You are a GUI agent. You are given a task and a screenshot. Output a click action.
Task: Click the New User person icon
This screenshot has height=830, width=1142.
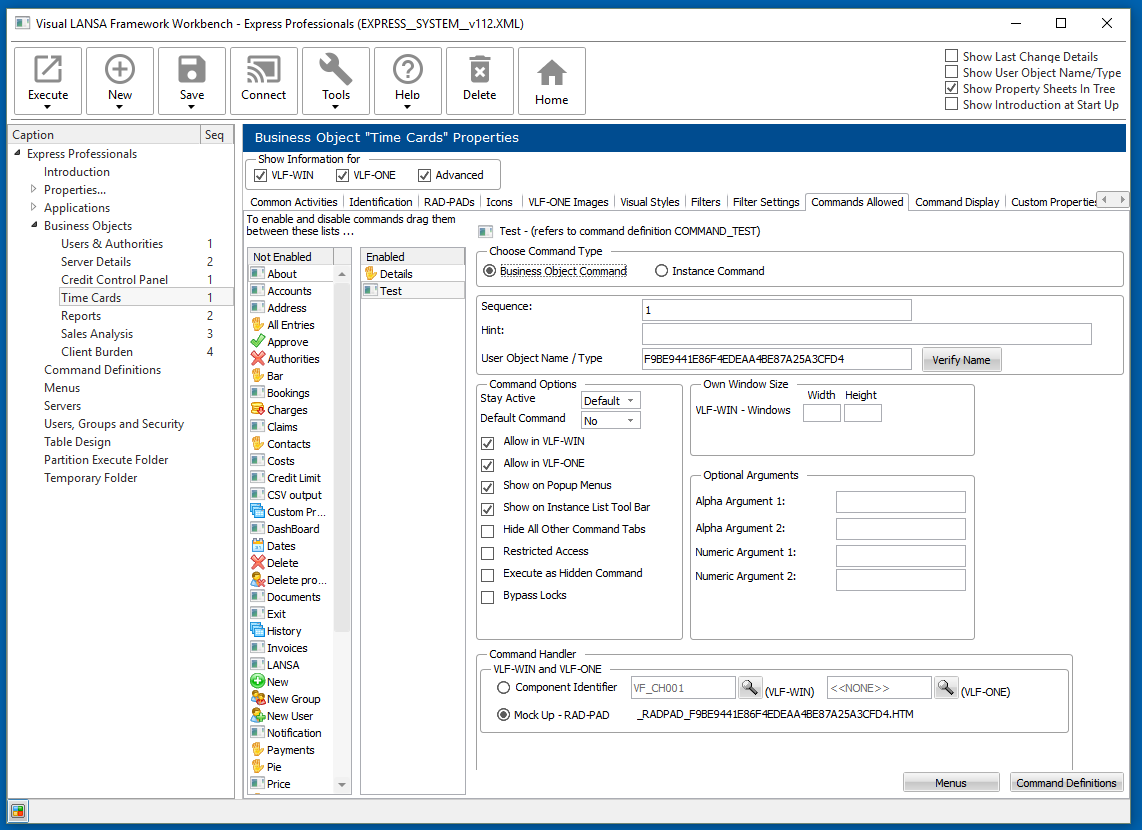(x=258, y=715)
